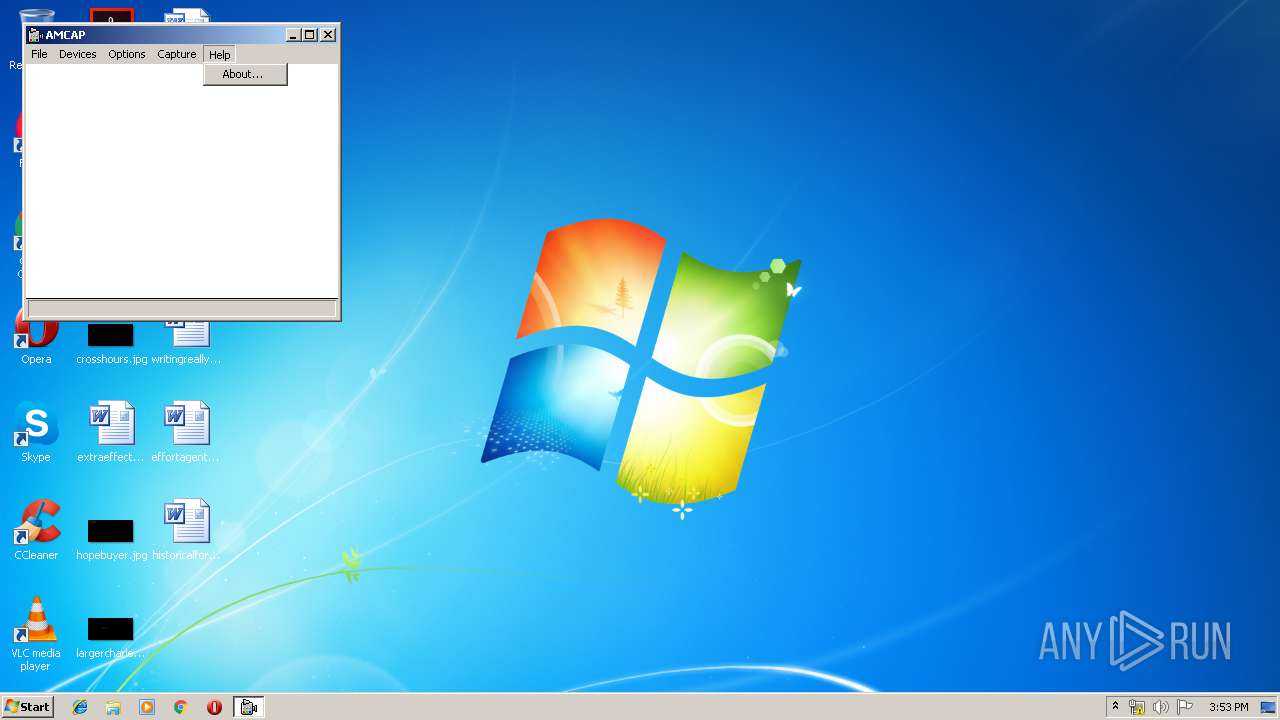Open the Action Center flag icon
The height and width of the screenshot is (720, 1280).
point(1185,707)
